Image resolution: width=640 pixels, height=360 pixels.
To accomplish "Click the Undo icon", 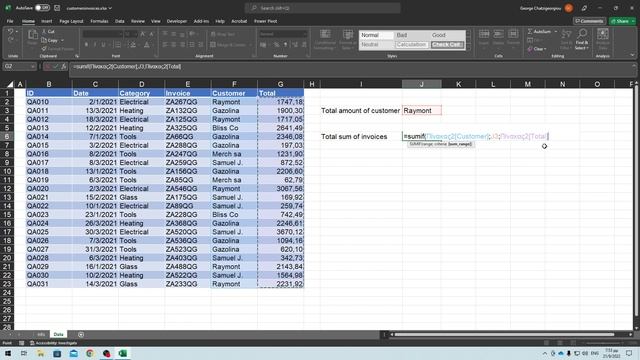I will click(x=11, y=31).
